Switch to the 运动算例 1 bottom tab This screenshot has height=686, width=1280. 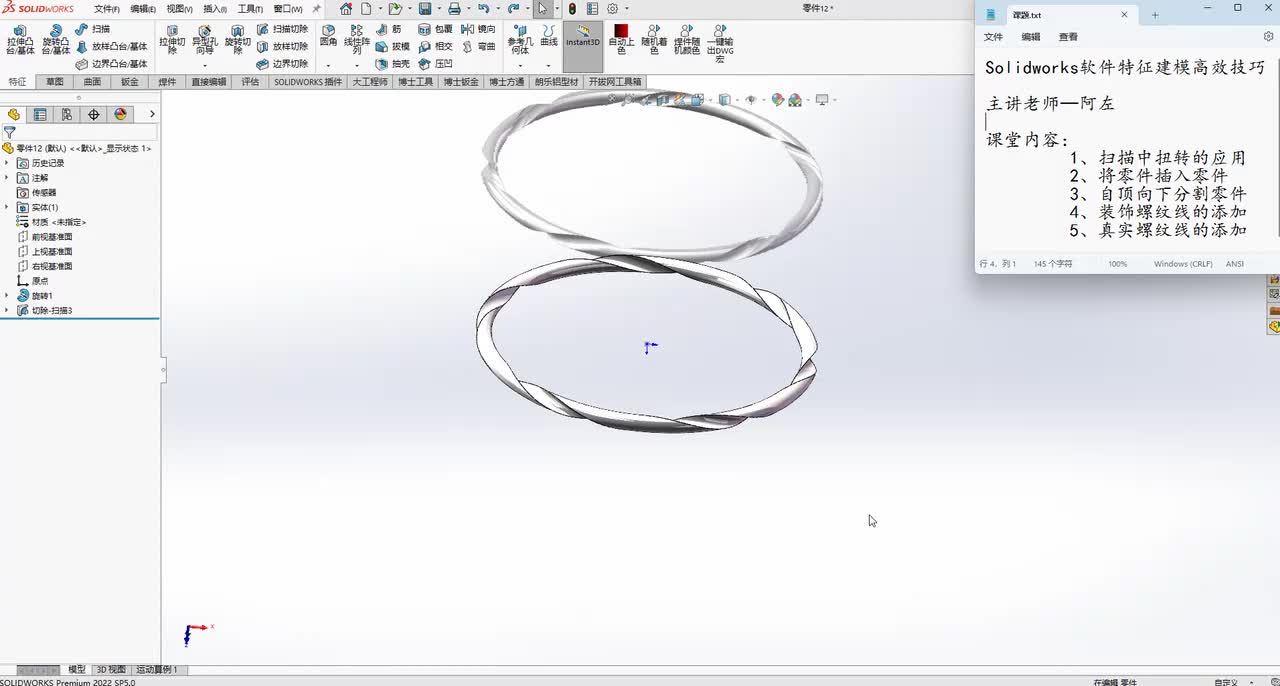point(157,670)
